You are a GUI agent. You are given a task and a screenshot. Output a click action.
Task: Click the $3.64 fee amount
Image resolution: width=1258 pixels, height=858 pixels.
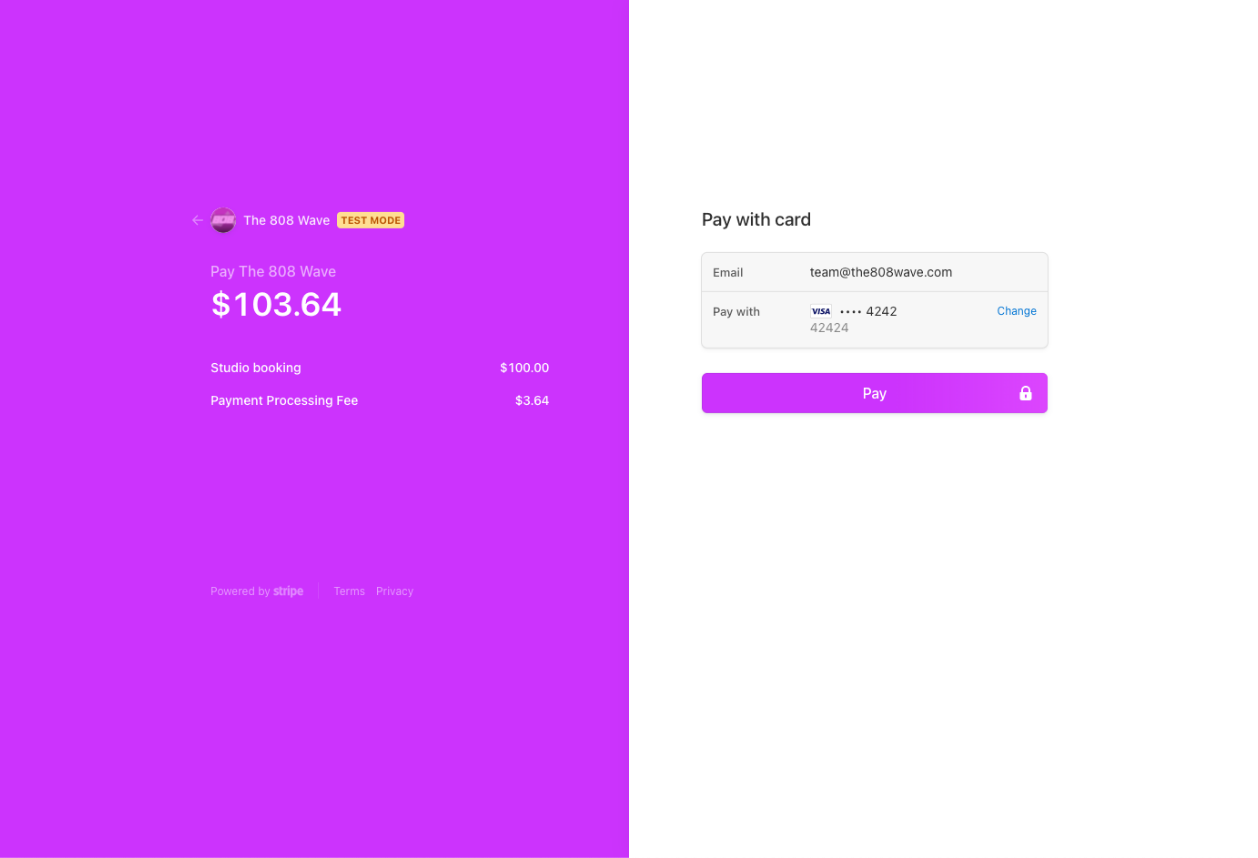532,400
